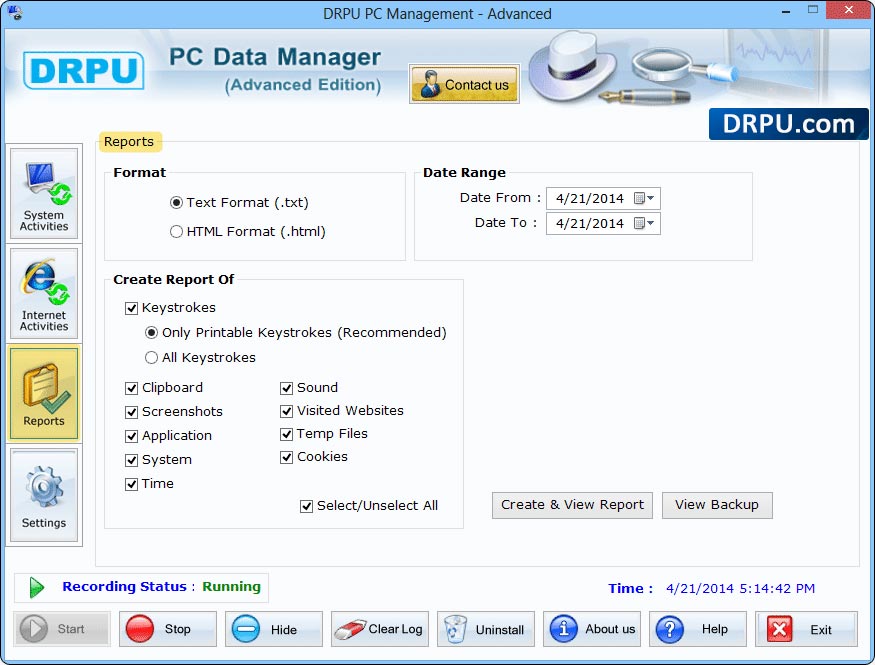
Task: Close the DRPU PC Management window
Action: 849,11
